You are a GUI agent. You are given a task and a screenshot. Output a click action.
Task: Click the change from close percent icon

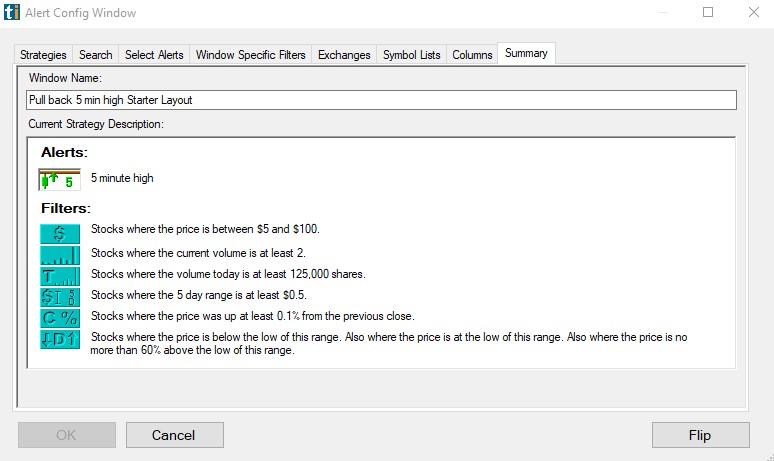pos(59,317)
